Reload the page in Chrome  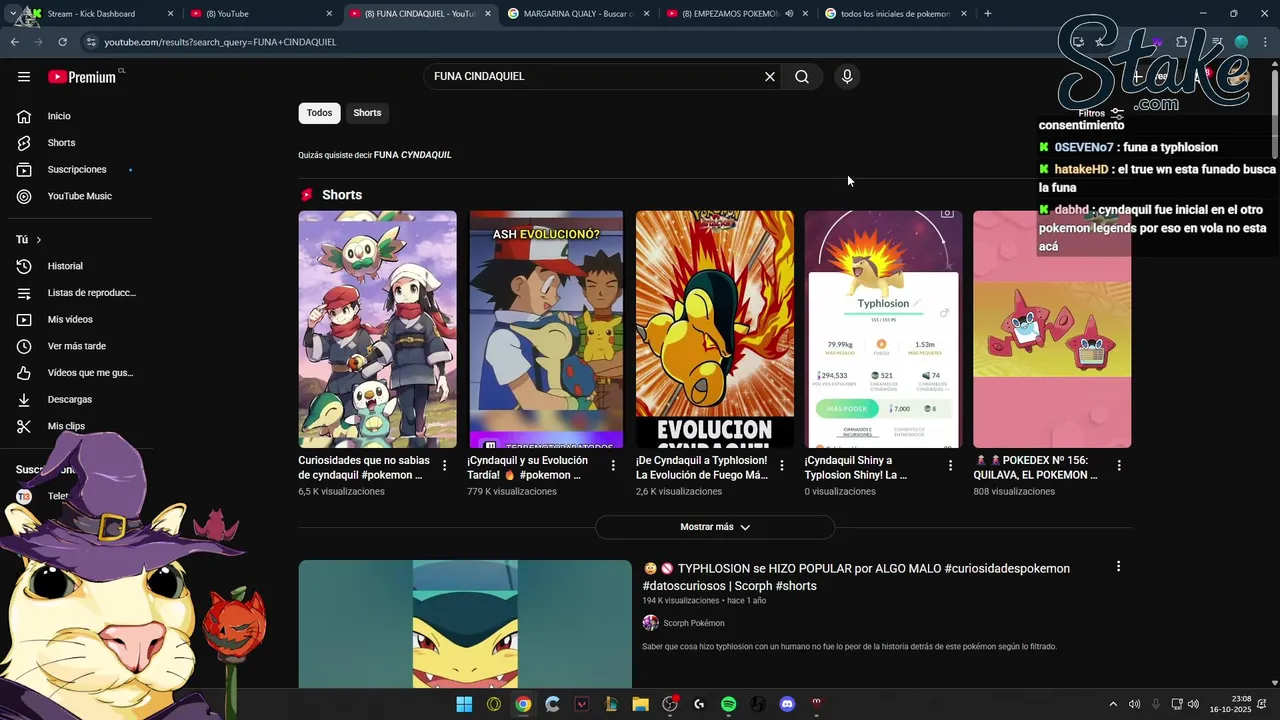(x=62, y=42)
